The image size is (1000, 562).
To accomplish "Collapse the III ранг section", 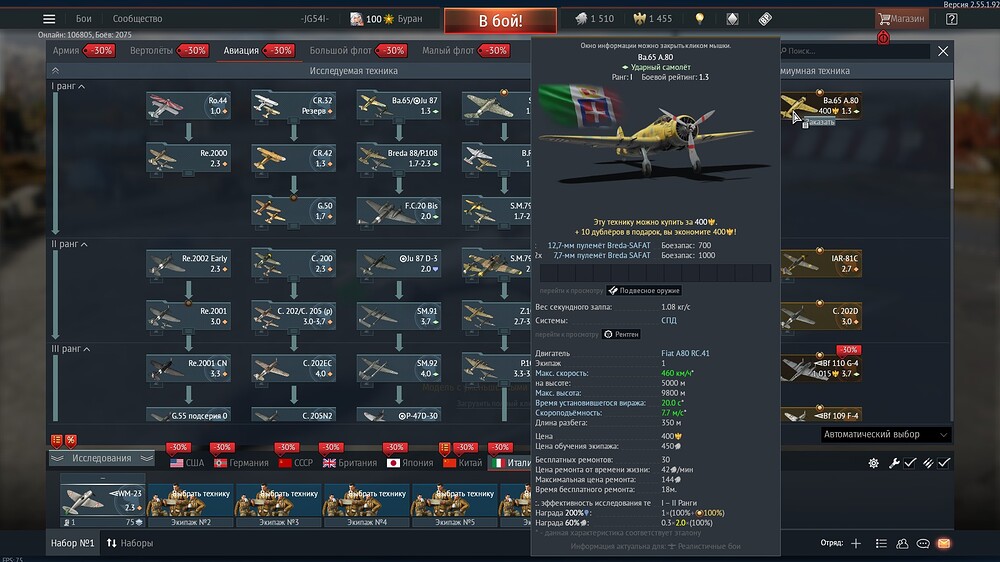I will point(71,349).
